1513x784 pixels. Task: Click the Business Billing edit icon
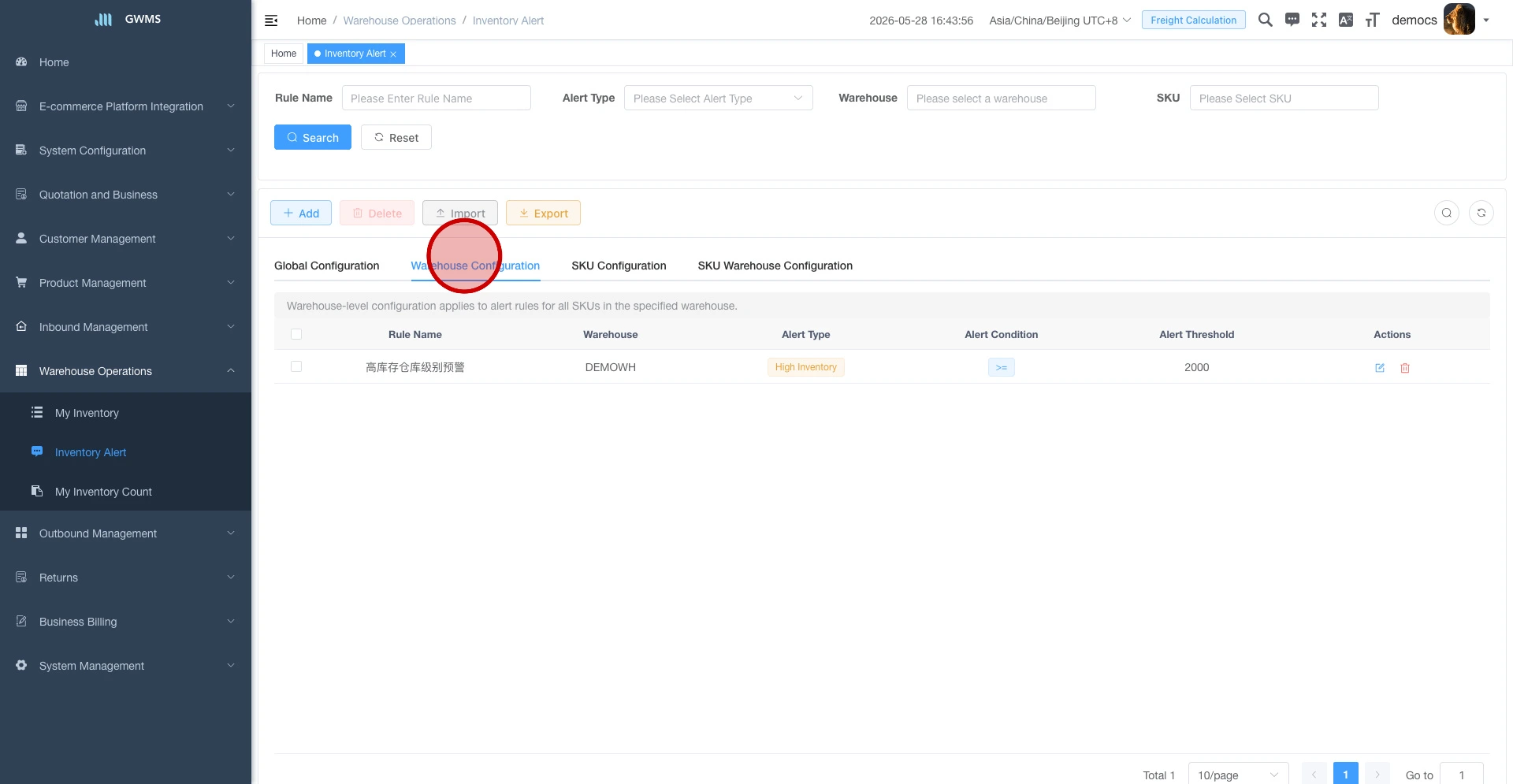21,621
